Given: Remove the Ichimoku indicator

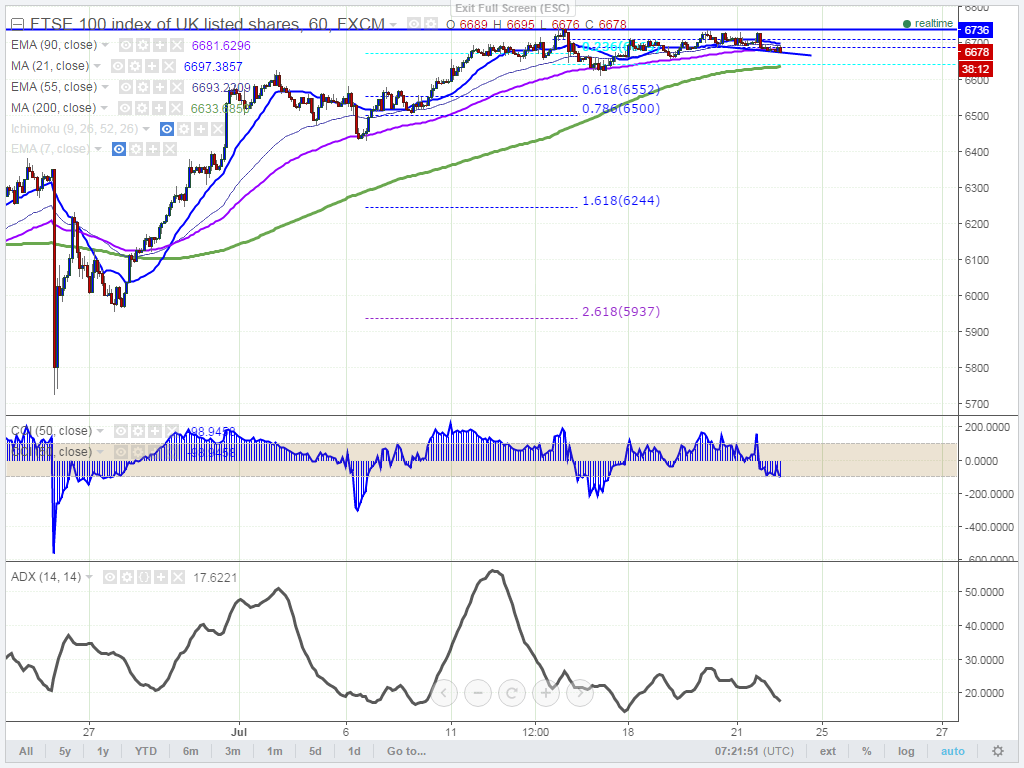Looking at the screenshot, I should tap(218, 129).
